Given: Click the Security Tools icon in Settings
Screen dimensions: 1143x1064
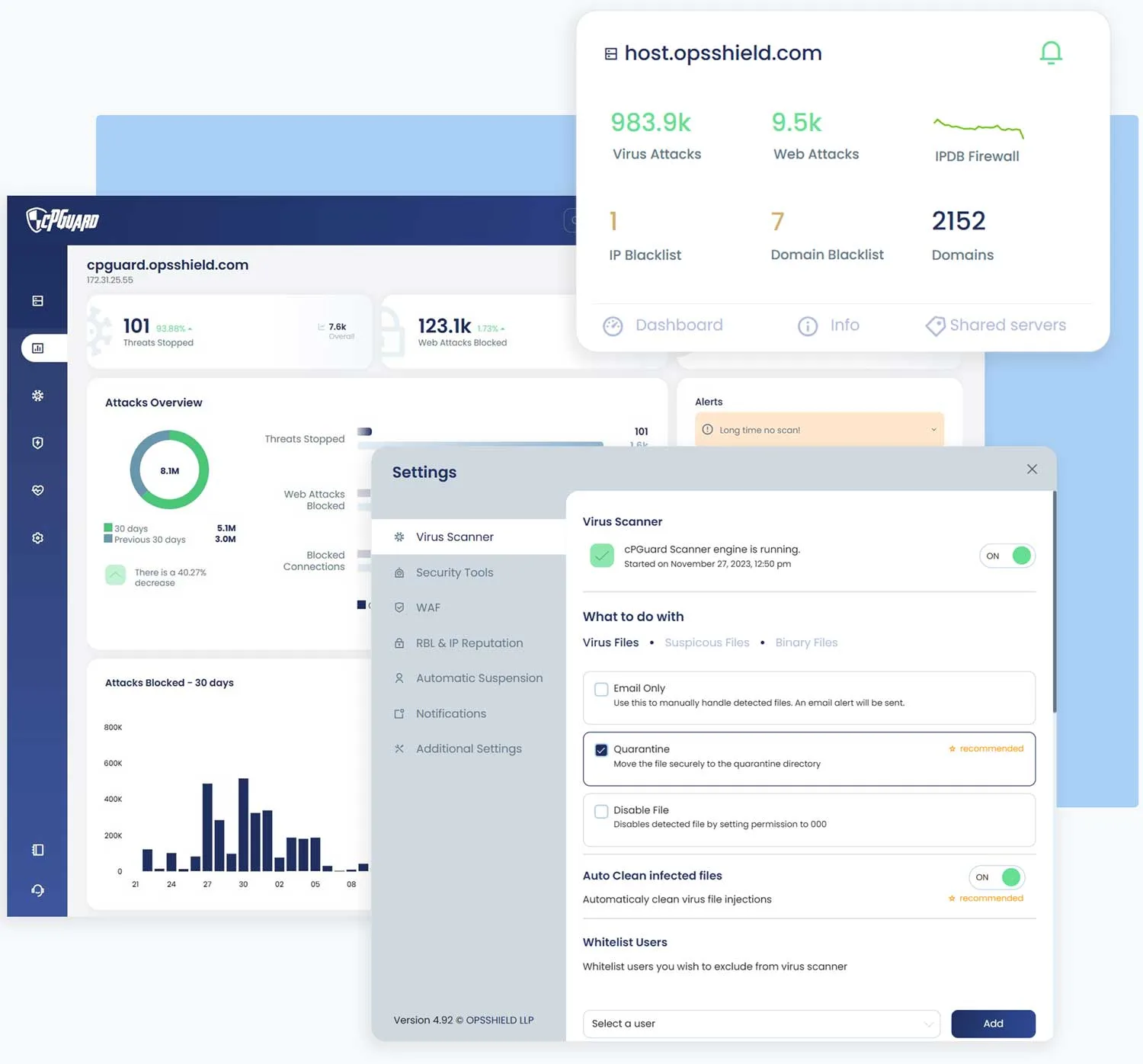Looking at the screenshot, I should (399, 572).
